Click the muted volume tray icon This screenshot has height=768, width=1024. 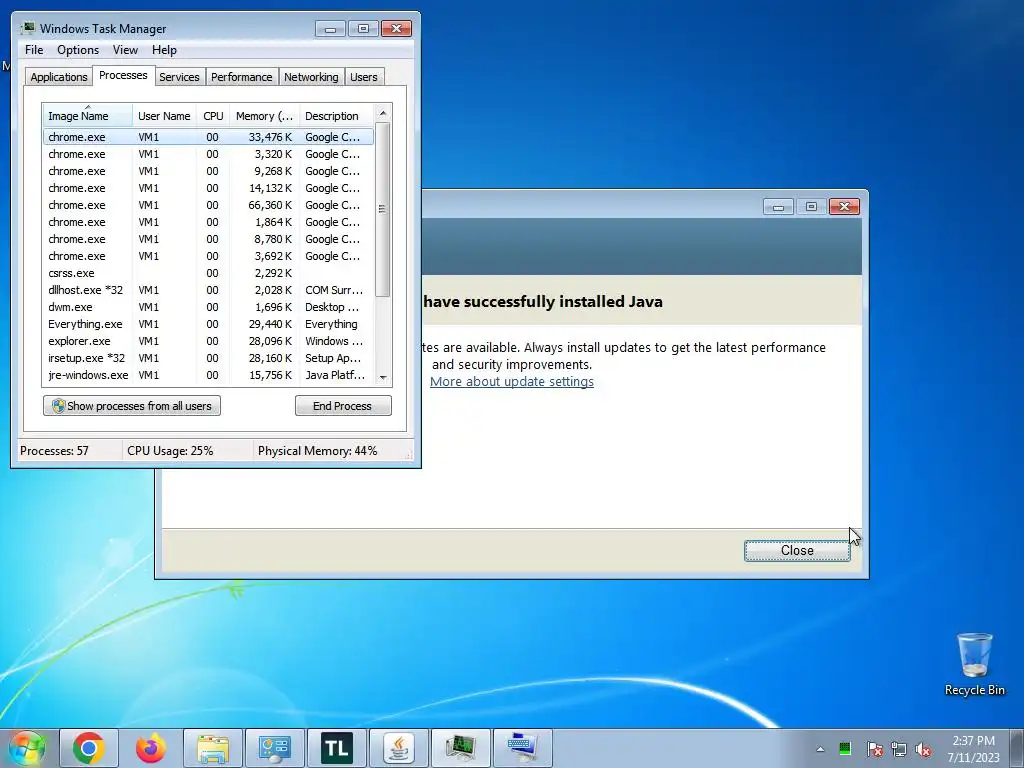pyautogui.click(x=923, y=749)
